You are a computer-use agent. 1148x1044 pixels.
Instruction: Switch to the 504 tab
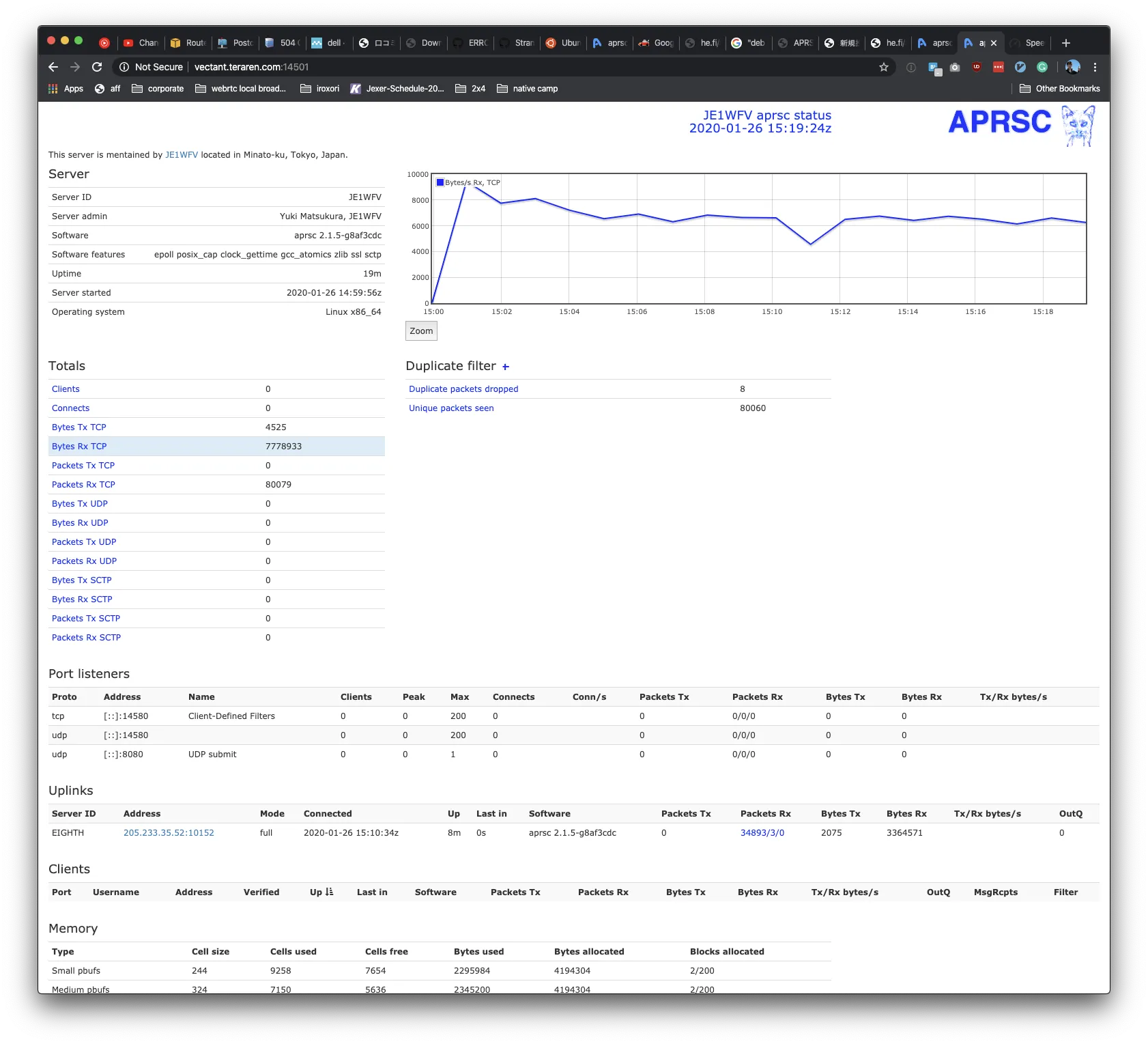pos(282,43)
